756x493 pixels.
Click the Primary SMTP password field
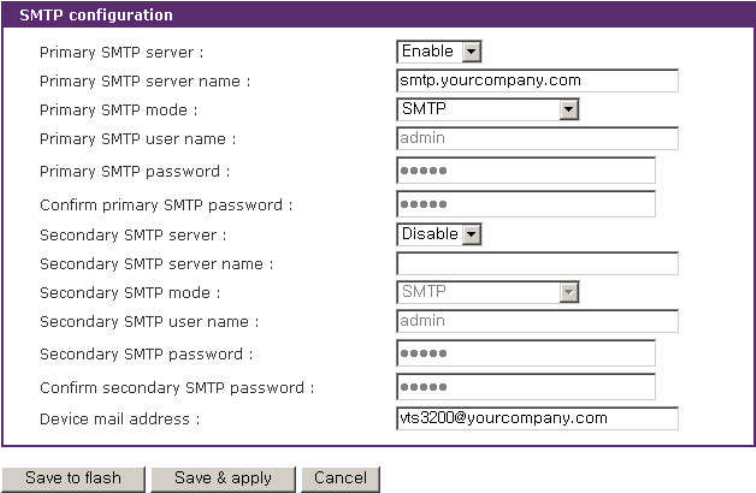click(x=526, y=171)
